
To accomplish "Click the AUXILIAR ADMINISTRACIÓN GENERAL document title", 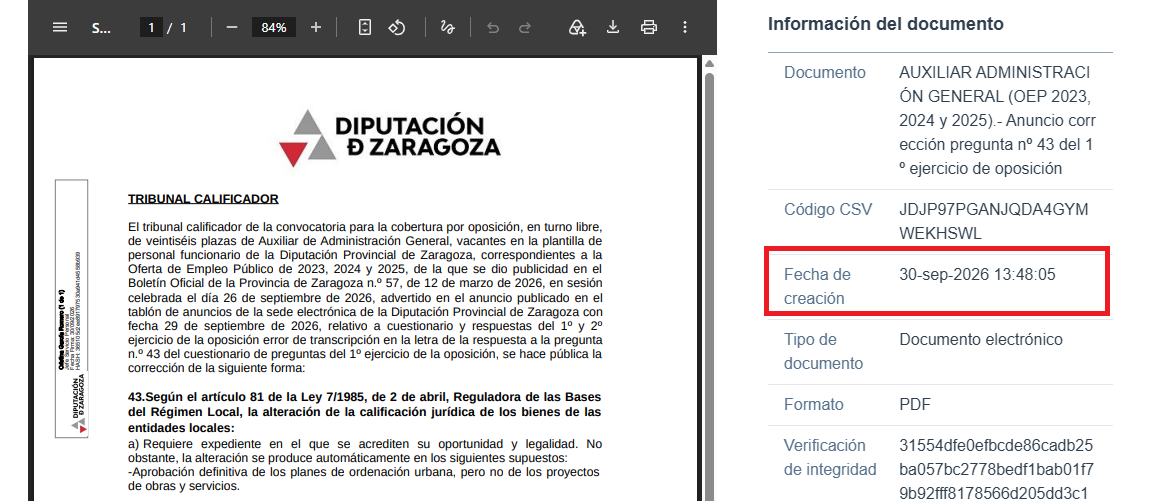I will [997, 121].
